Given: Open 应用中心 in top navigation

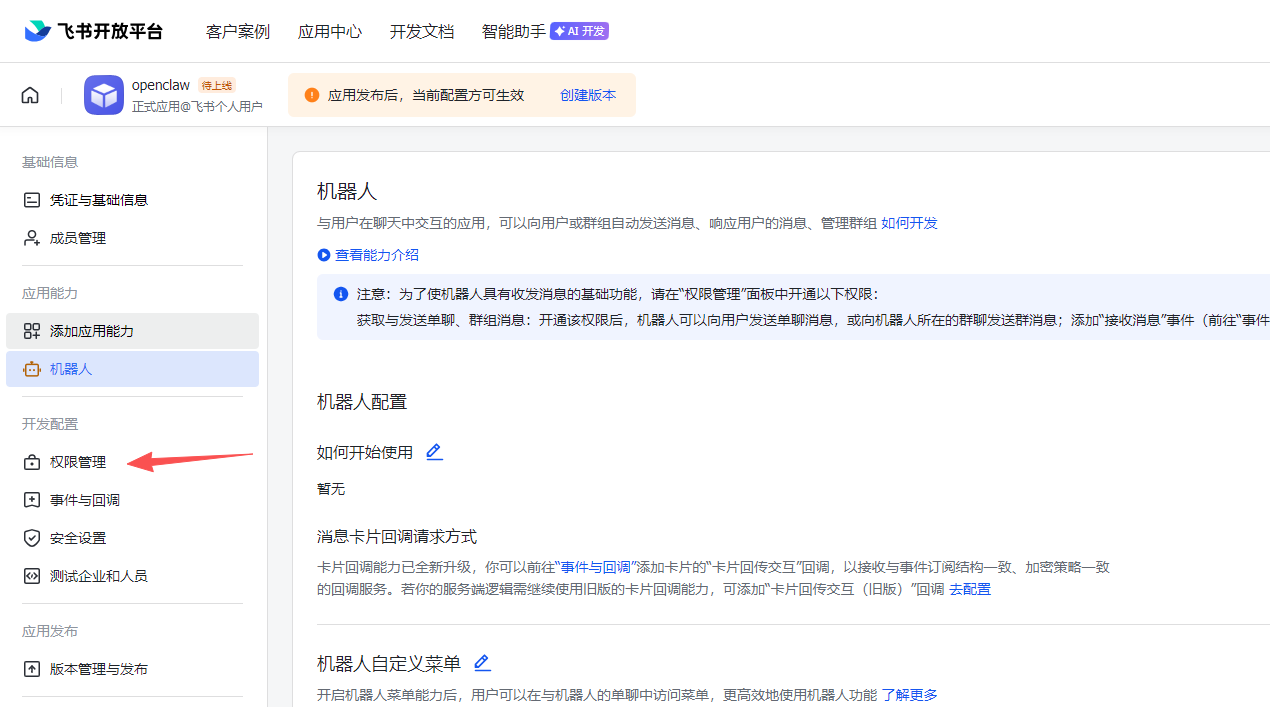Looking at the screenshot, I should pyautogui.click(x=330, y=31).
